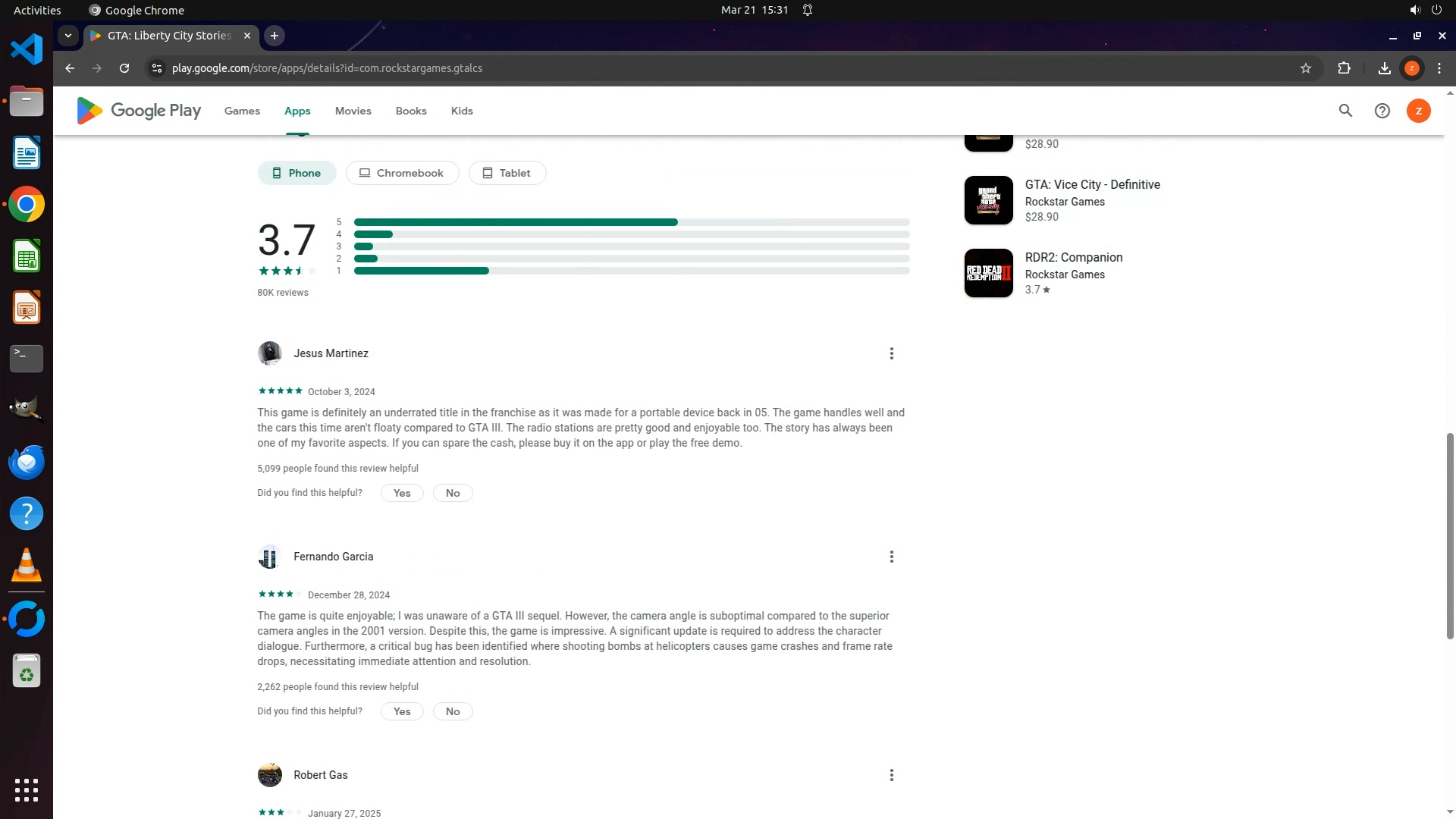The image size is (1456, 819).
Task: Mark Jesus Martinez review helpful with Yes
Action: click(x=402, y=493)
